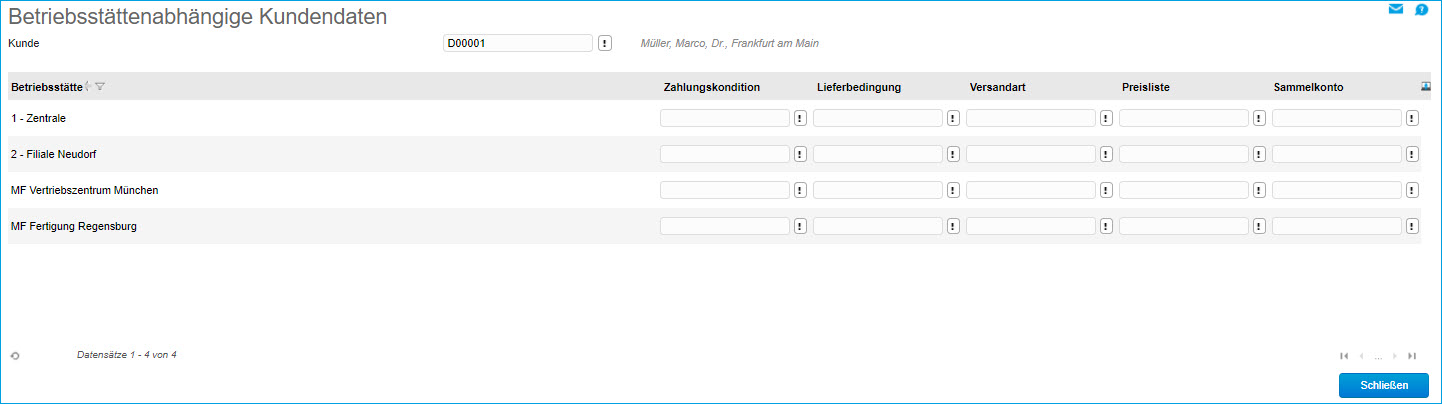Click Preisliste field for 1 - Zentrale
Viewport: 1442px width, 404px height.
coord(1184,118)
